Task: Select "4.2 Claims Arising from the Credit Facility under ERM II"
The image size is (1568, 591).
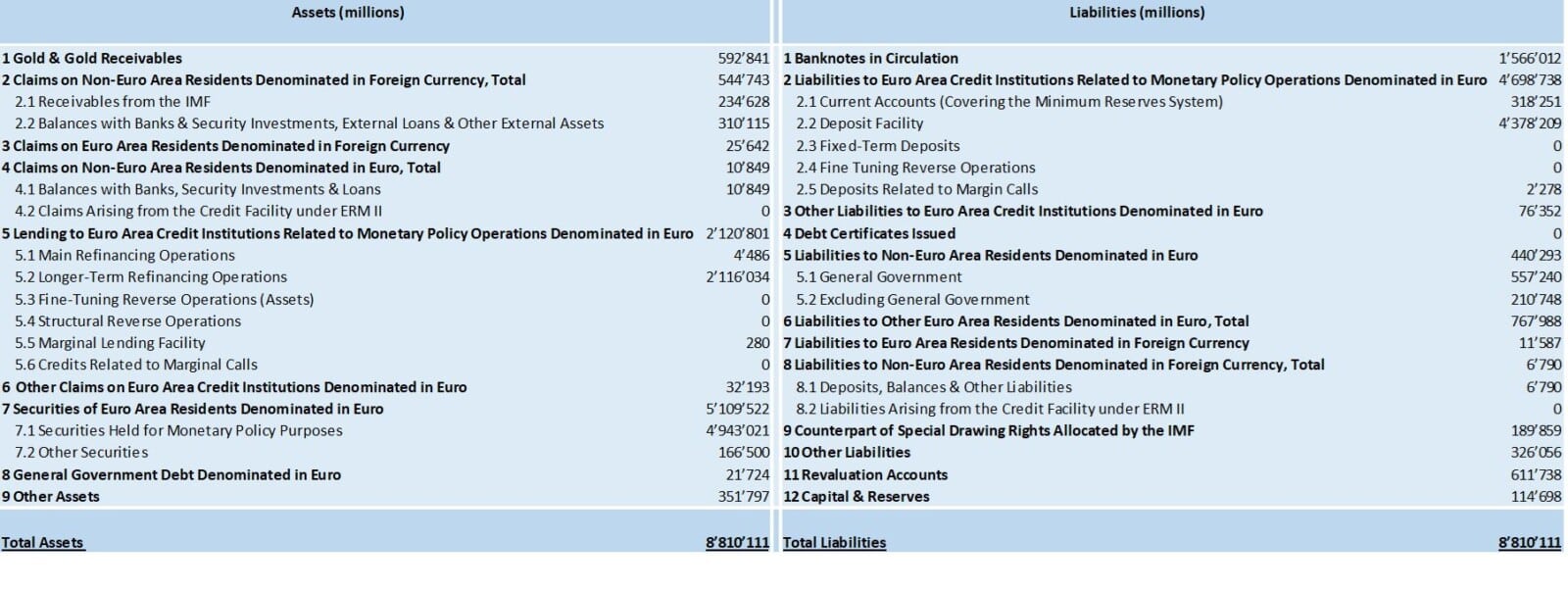Action: pyautogui.click(x=199, y=211)
